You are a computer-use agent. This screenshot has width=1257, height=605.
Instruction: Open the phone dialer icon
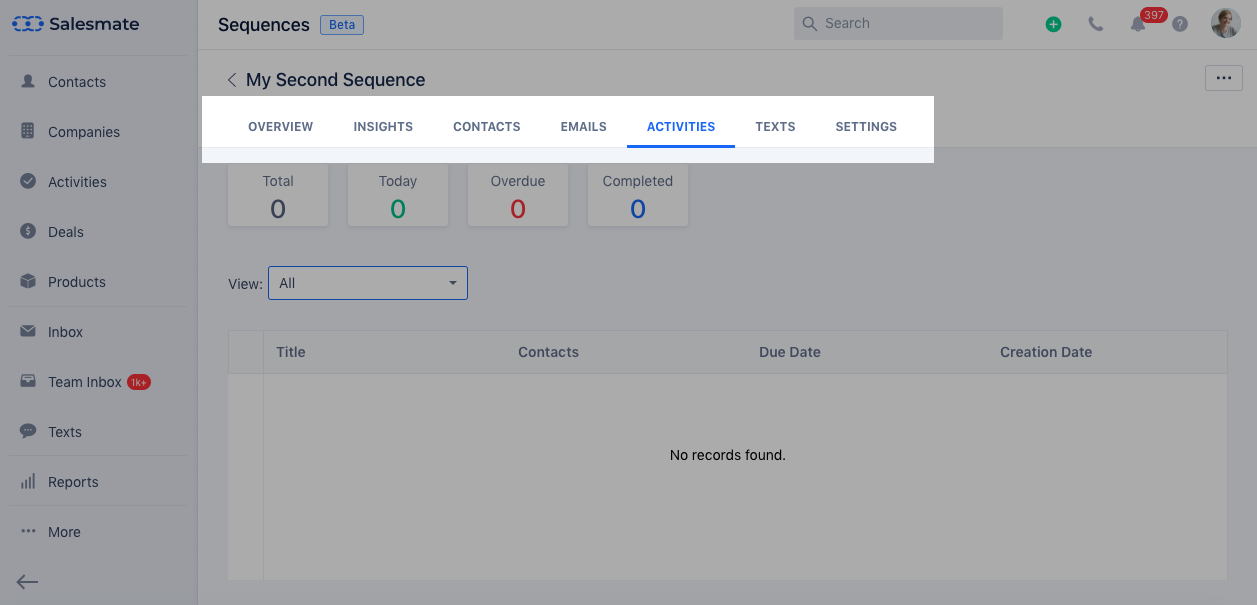pyautogui.click(x=1096, y=24)
